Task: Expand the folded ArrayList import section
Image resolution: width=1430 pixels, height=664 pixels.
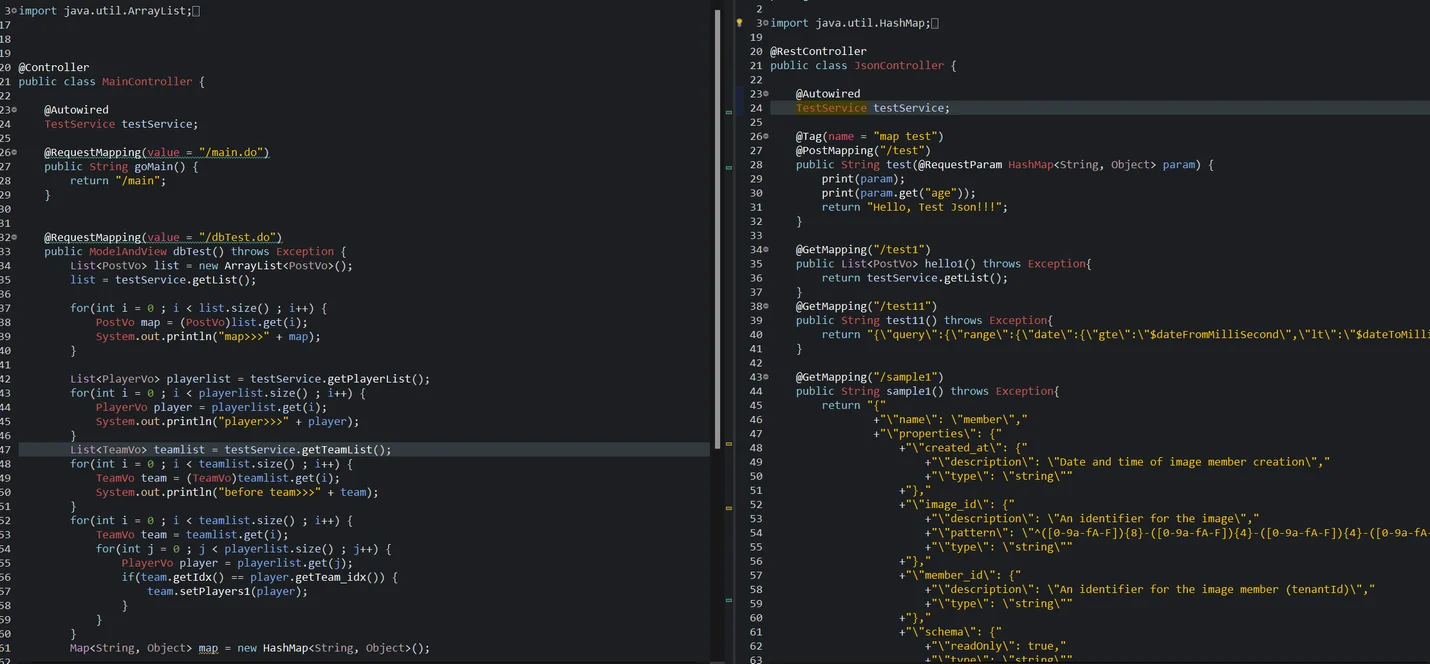Action: coord(13,11)
